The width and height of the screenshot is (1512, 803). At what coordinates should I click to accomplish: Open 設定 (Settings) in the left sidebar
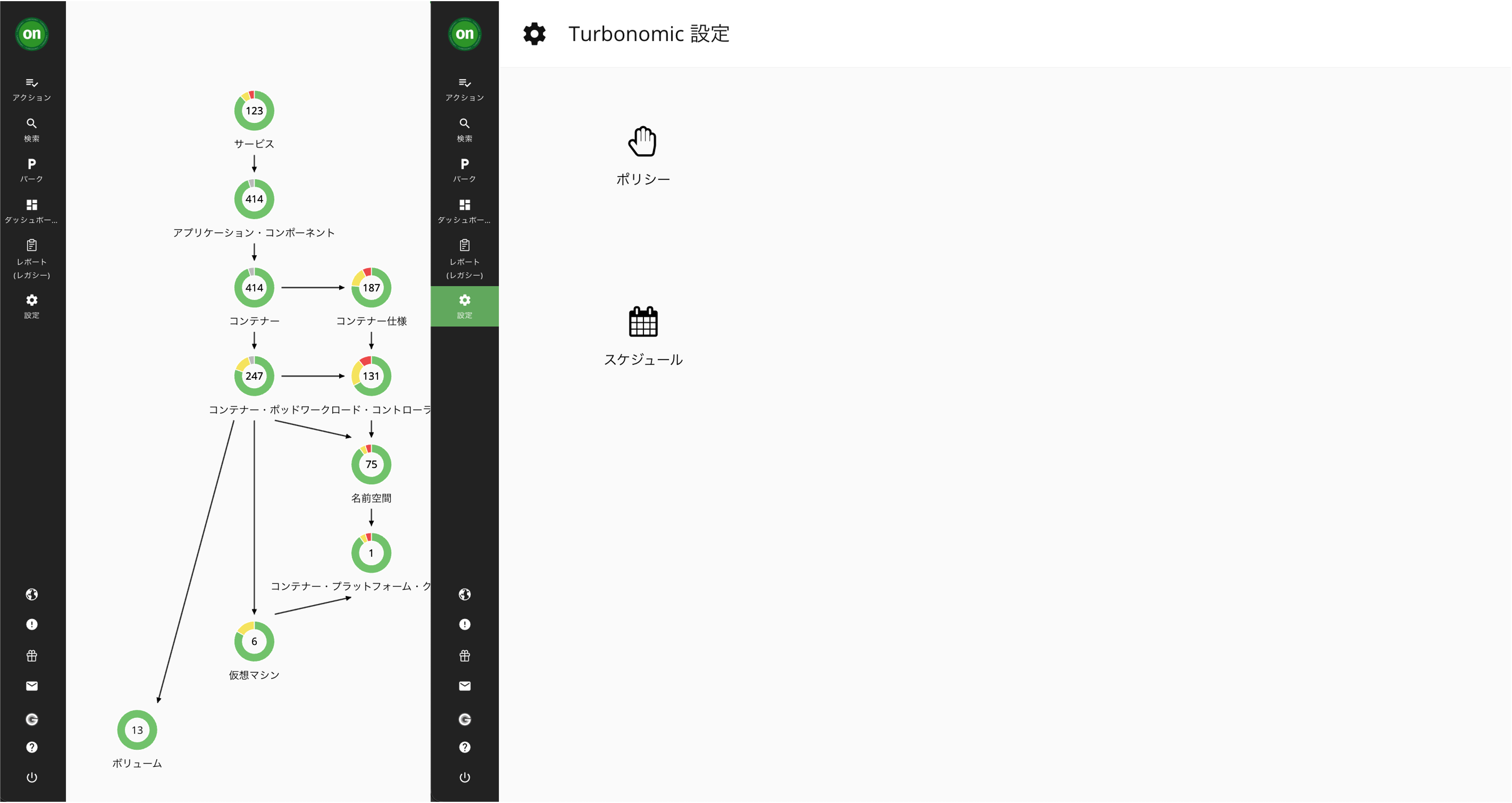click(32, 306)
